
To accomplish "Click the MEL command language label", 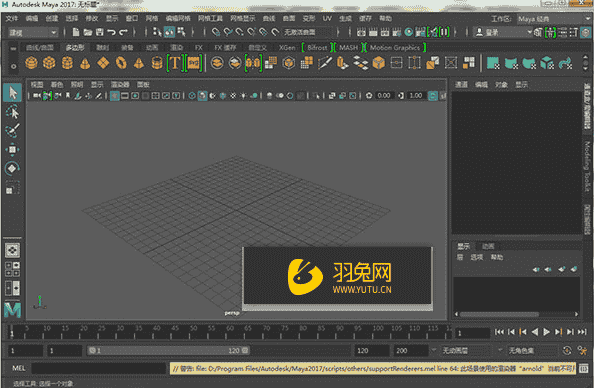I will click(19, 368).
